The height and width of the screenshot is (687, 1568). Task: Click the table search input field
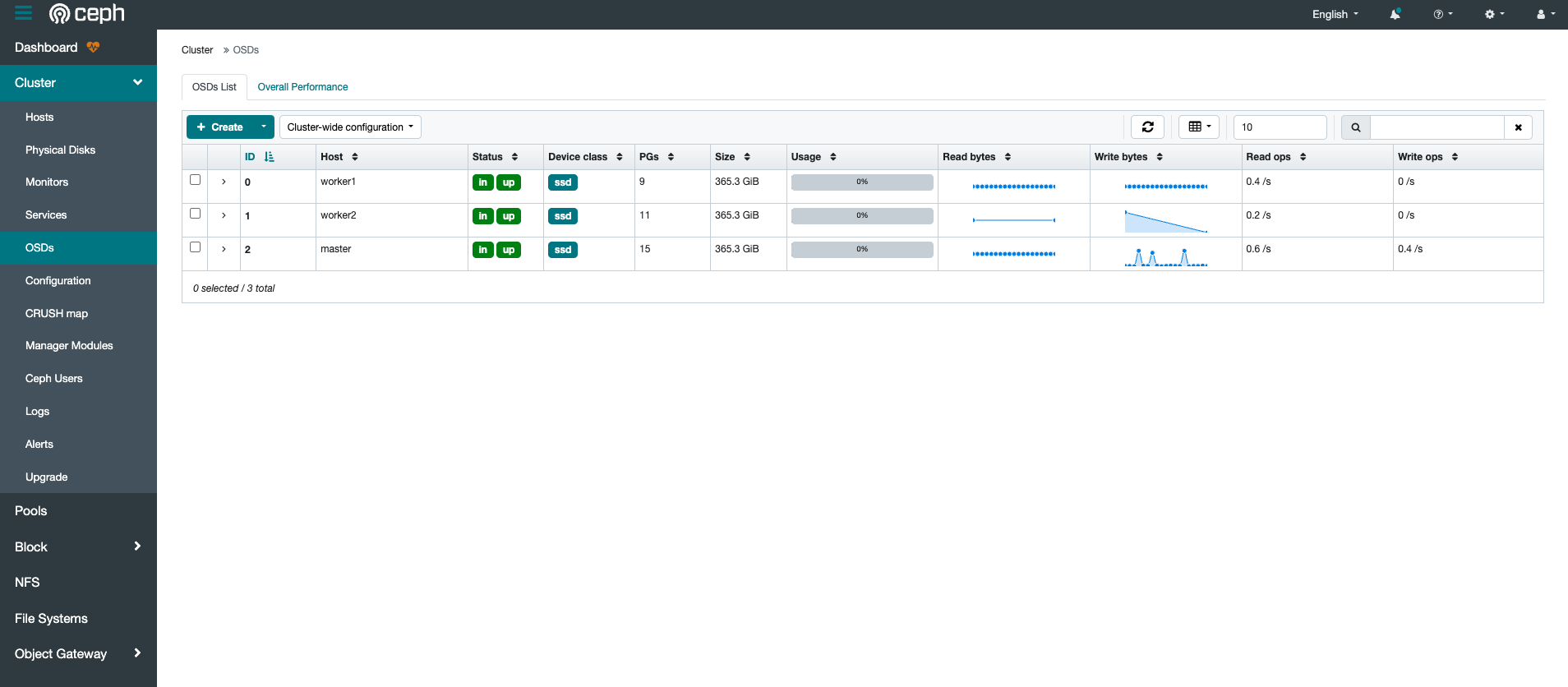(x=1437, y=127)
